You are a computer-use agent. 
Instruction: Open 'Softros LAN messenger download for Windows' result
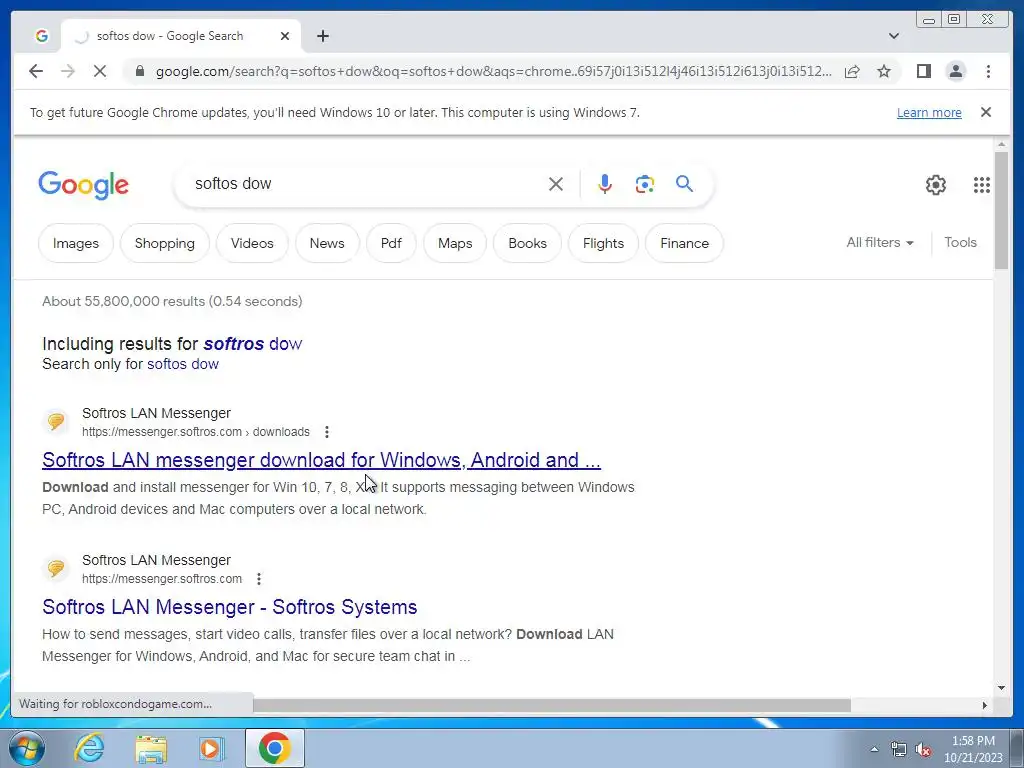click(x=321, y=460)
